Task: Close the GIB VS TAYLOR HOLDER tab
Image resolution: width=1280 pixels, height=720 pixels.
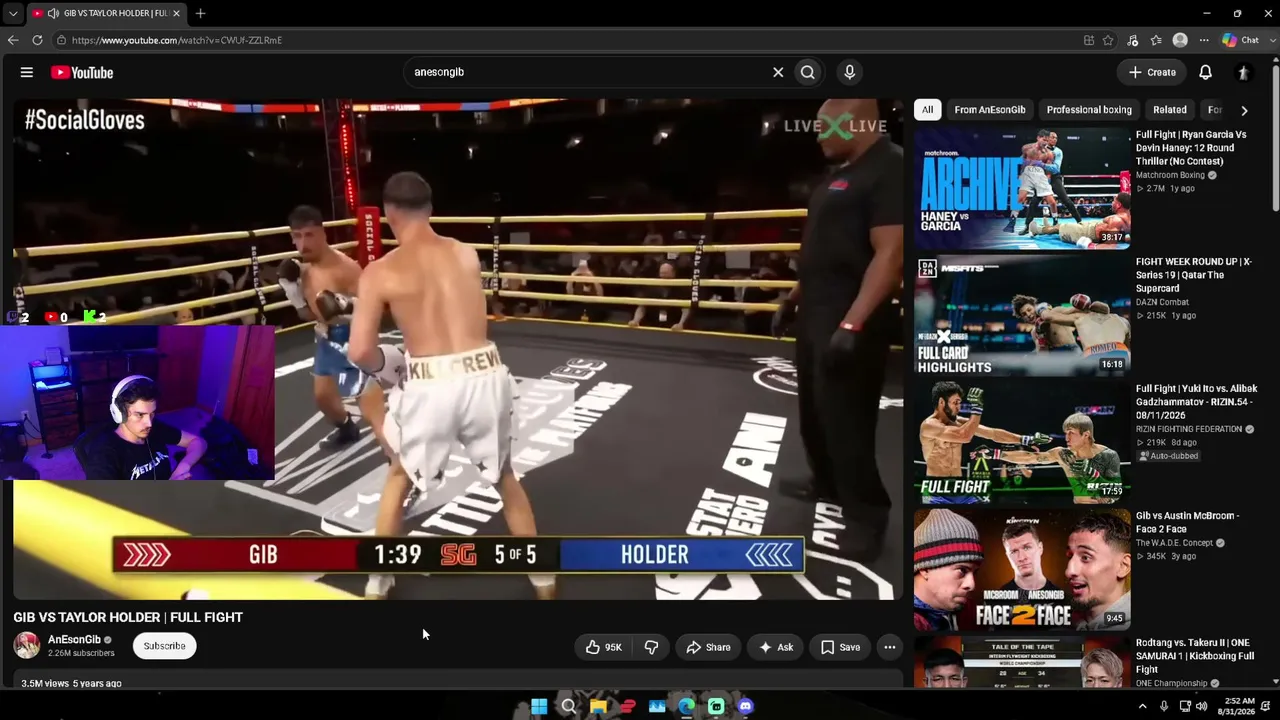Action: tap(176, 14)
